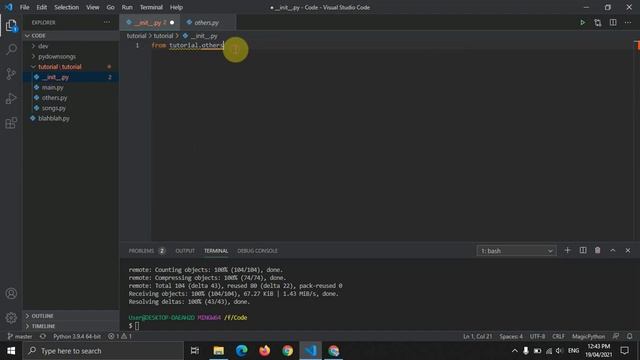The width and height of the screenshot is (640, 360).
Task: Open blahblah.py in the explorer
Action: point(71,118)
